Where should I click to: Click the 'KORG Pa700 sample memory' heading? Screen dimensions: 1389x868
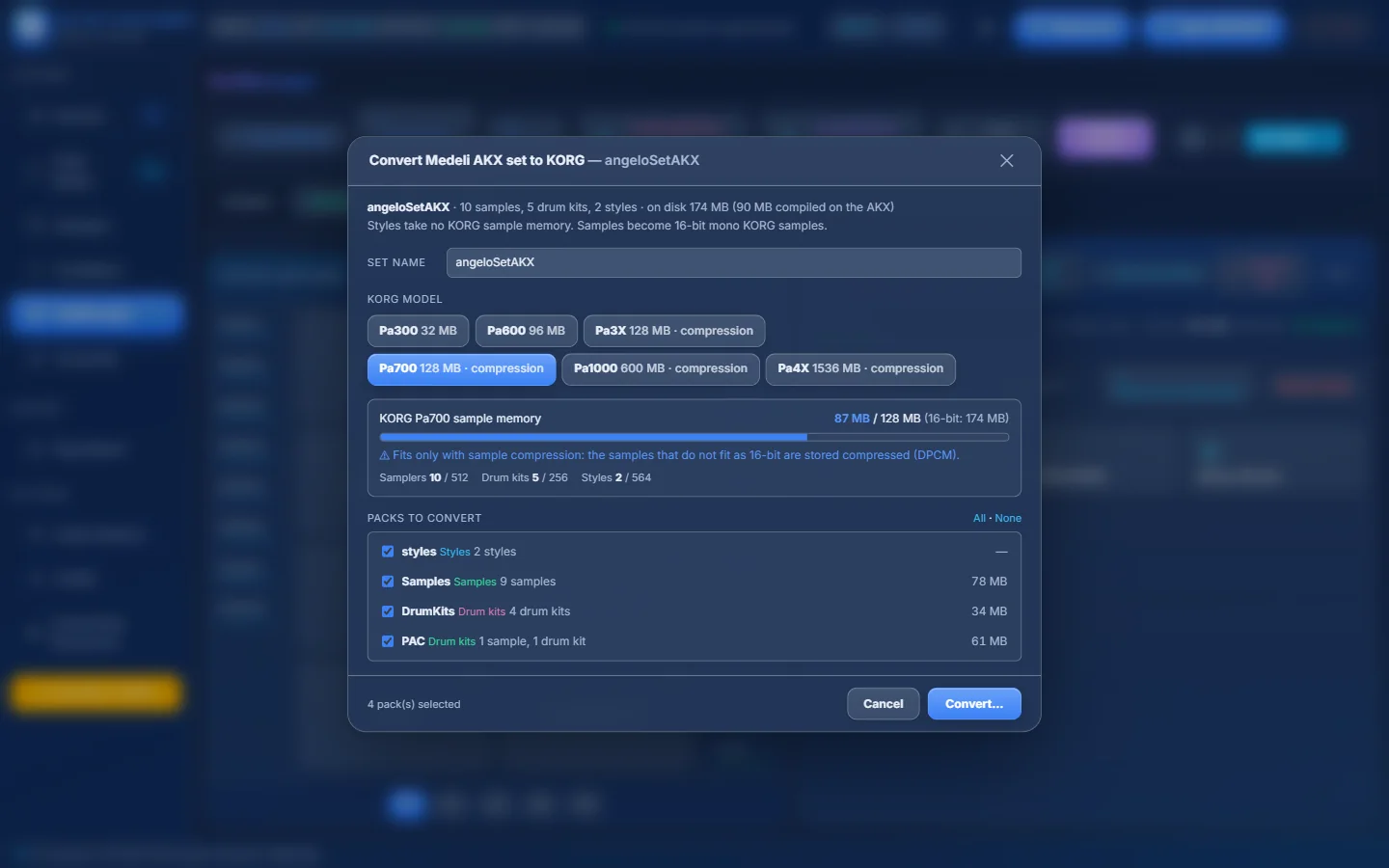tap(460, 419)
